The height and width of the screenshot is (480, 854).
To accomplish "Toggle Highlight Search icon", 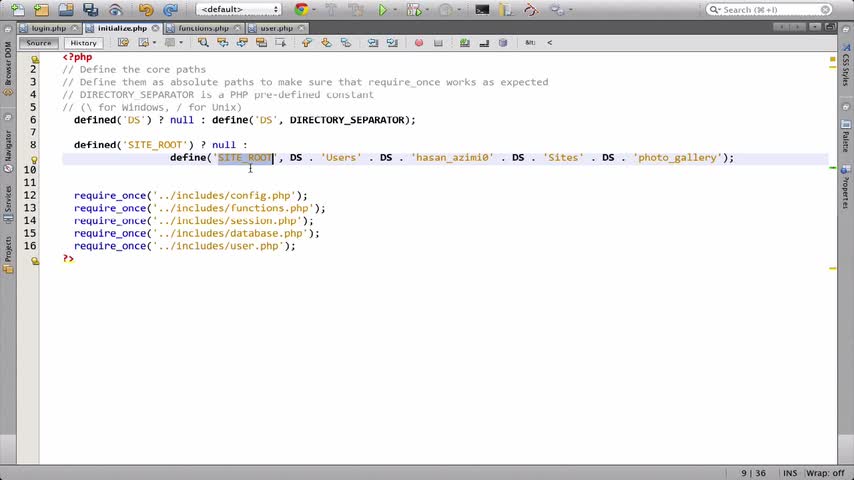I will point(261,42).
